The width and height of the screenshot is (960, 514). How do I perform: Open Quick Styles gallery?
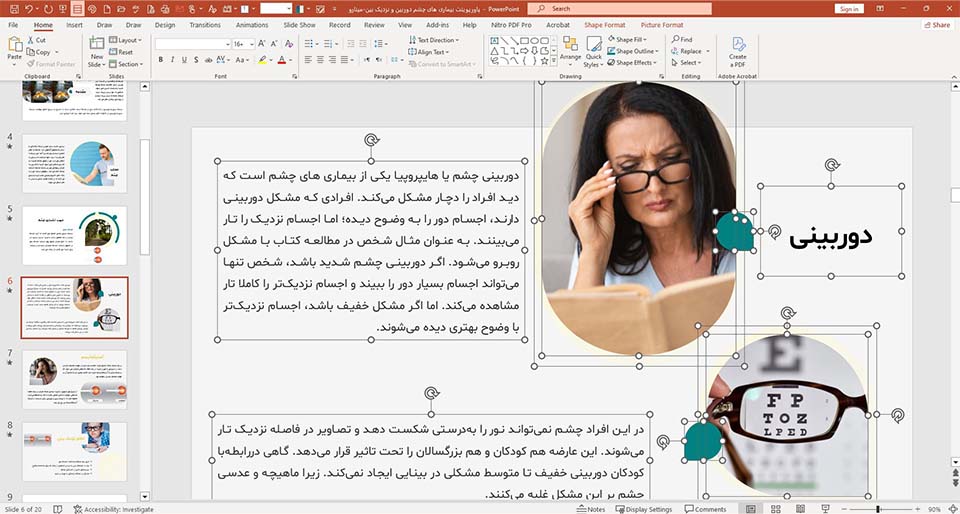[593, 52]
